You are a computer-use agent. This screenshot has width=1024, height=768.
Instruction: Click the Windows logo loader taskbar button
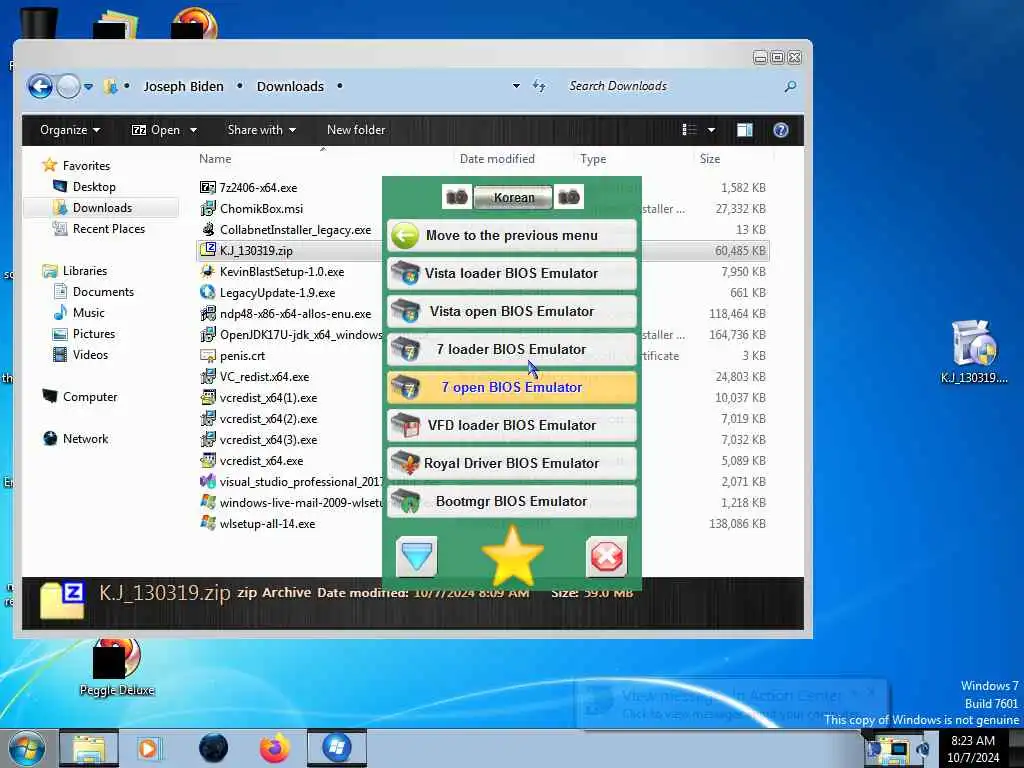(x=337, y=748)
